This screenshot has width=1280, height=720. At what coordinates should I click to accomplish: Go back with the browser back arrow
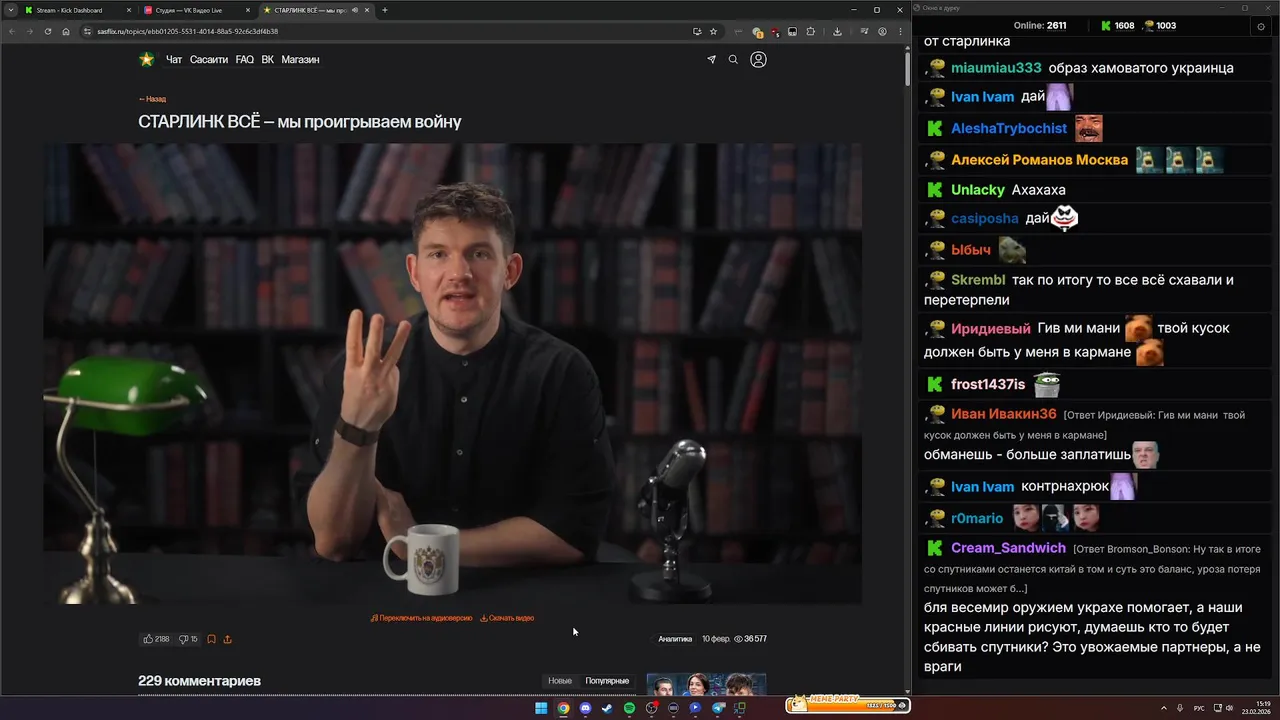point(12,31)
